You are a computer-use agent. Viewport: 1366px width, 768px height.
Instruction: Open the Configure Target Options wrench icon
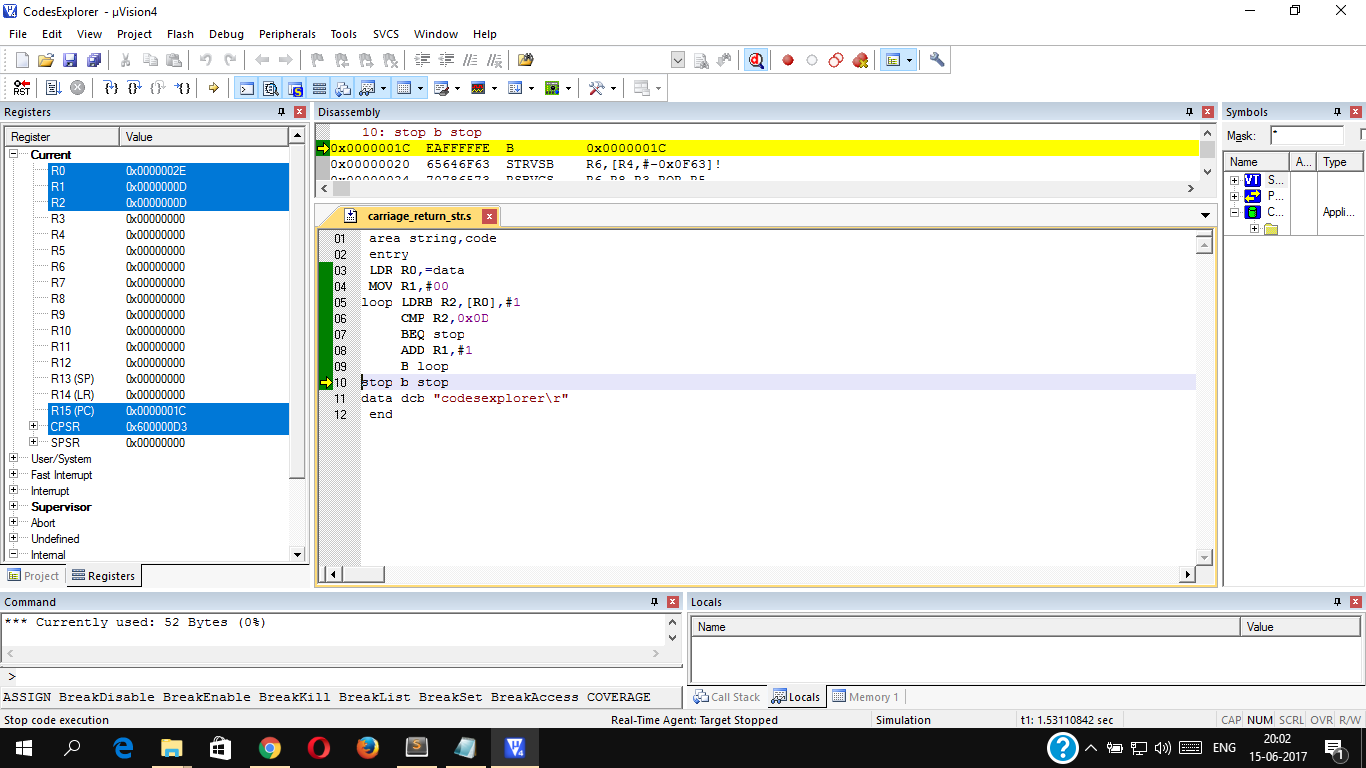pos(935,60)
